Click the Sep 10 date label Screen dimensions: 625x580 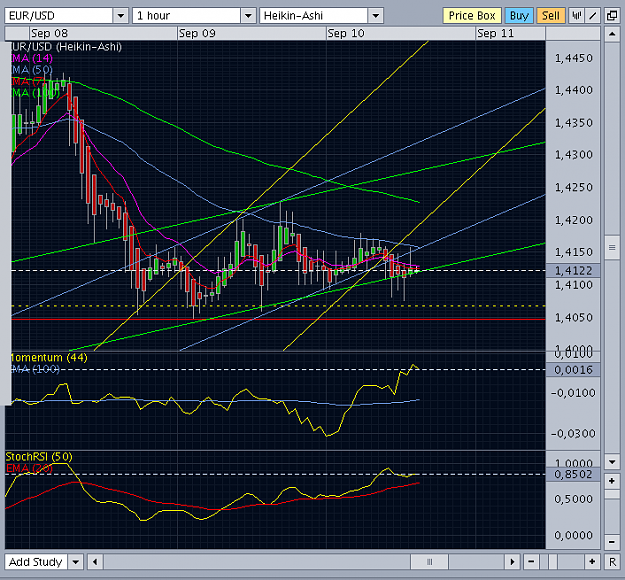click(346, 33)
